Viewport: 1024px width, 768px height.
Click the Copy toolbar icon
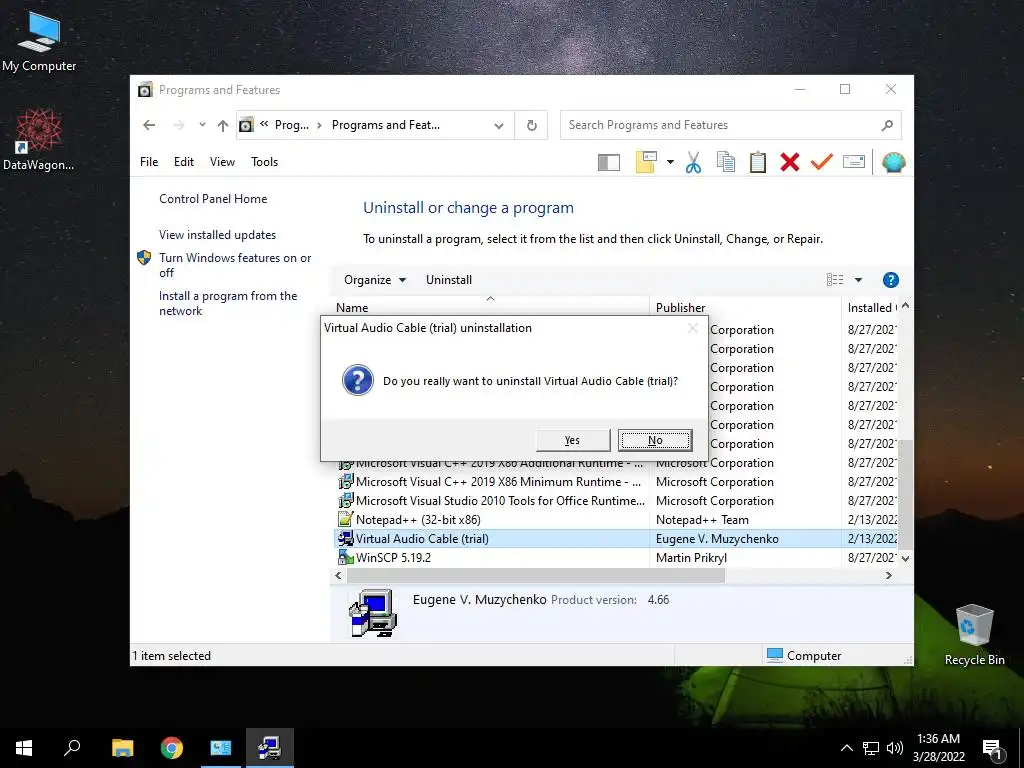point(726,162)
